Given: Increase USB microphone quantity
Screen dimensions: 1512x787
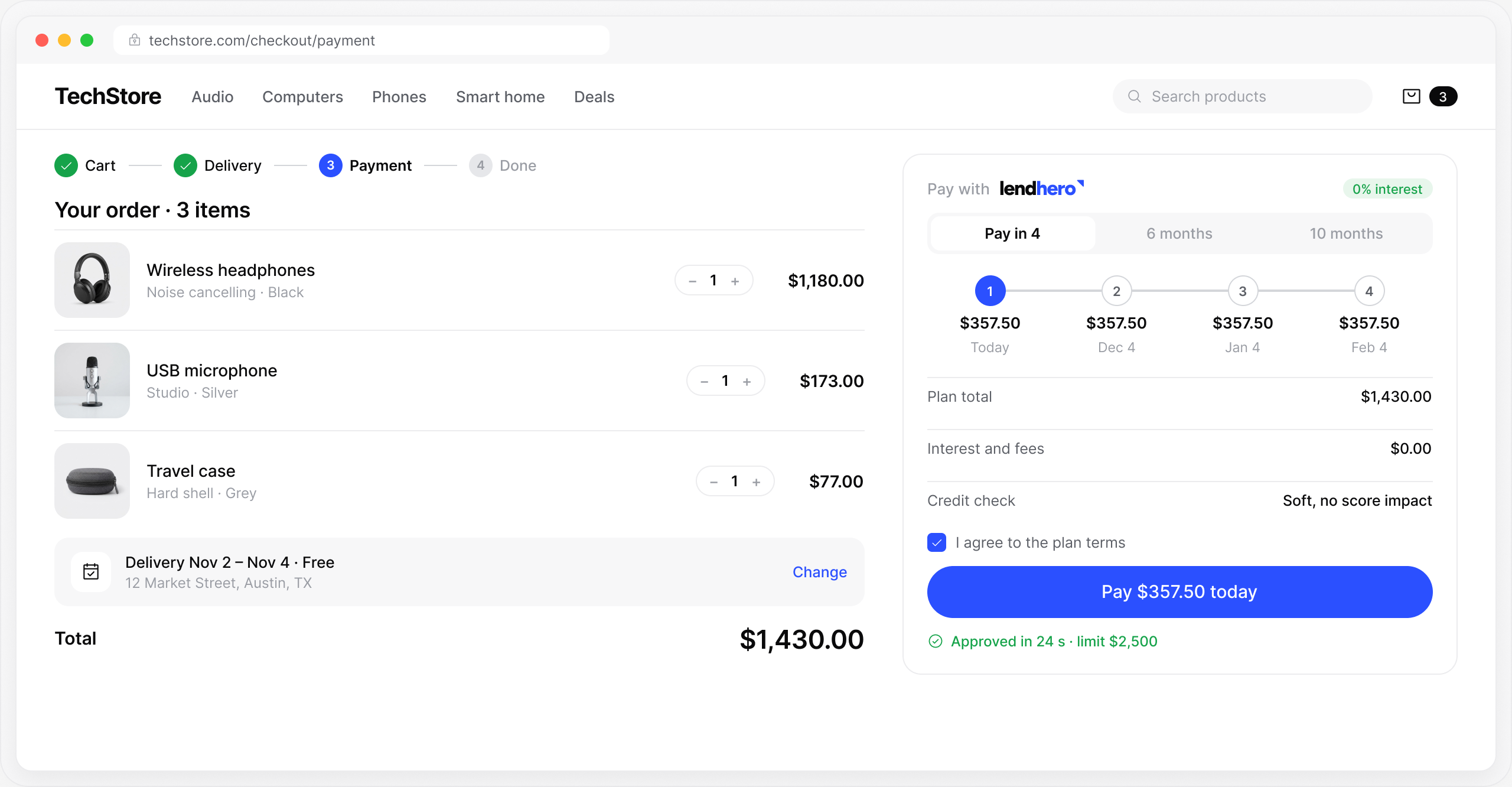Looking at the screenshot, I should pos(747,382).
